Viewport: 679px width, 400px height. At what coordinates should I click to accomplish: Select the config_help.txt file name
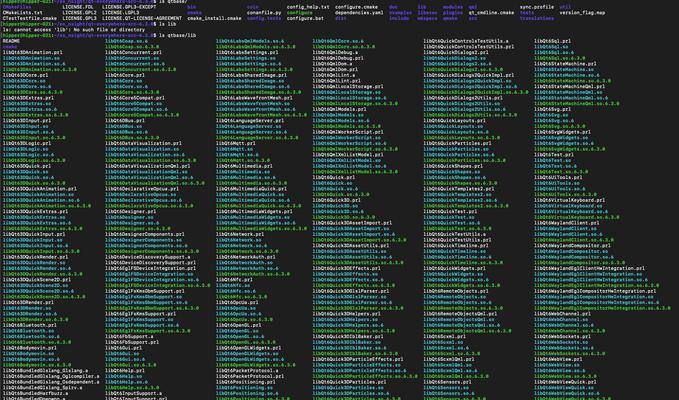click(308, 7)
